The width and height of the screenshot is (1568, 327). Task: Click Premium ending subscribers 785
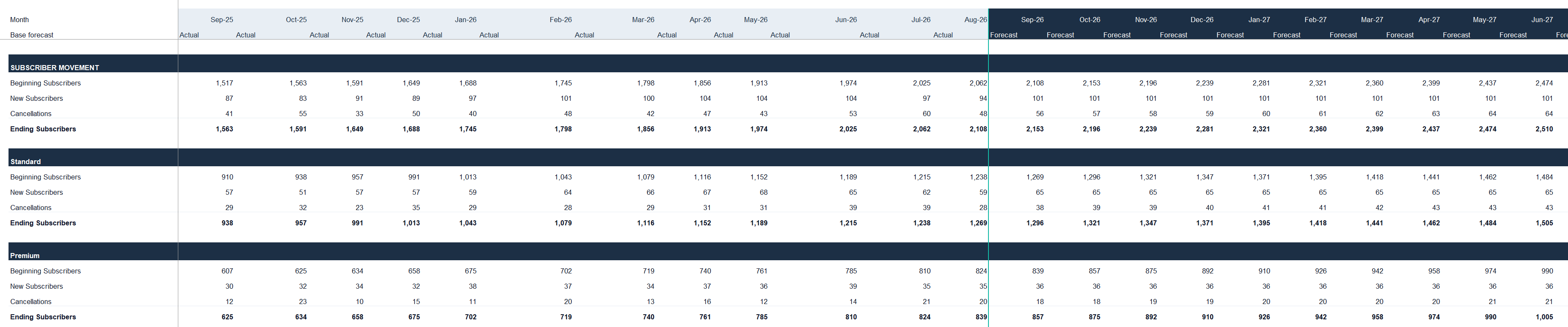[762, 317]
